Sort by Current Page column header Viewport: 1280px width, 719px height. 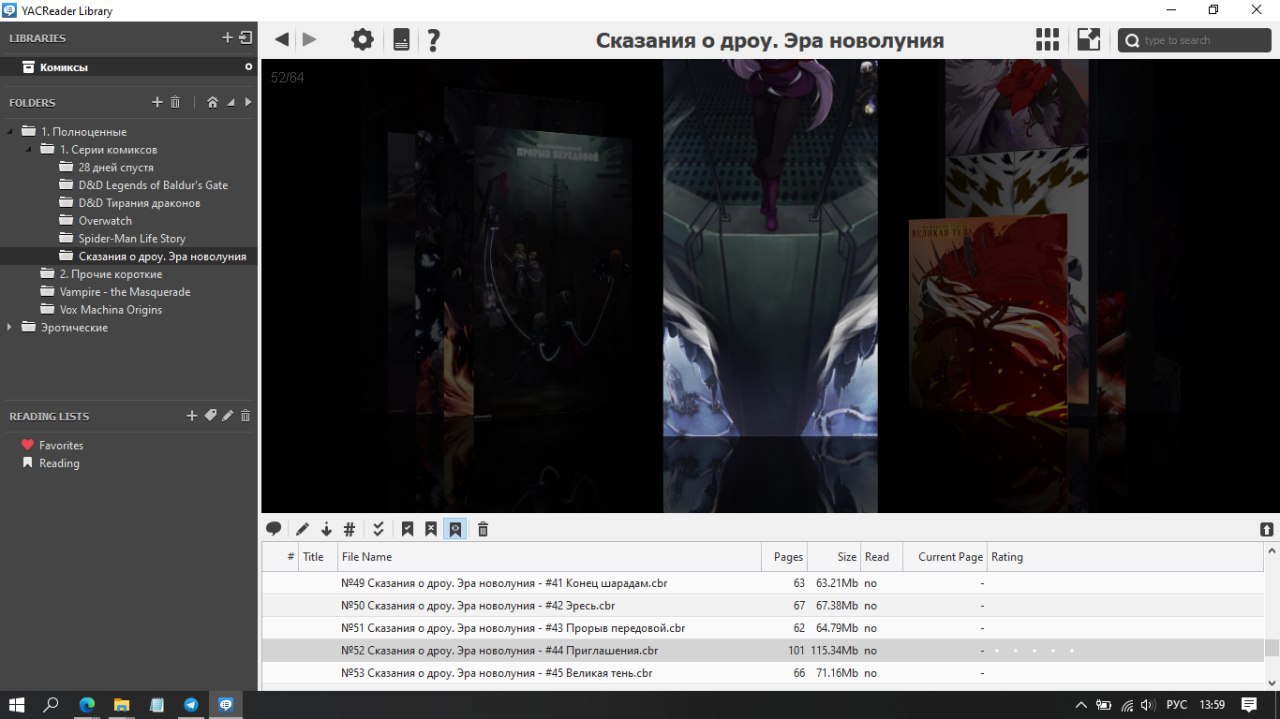point(945,557)
